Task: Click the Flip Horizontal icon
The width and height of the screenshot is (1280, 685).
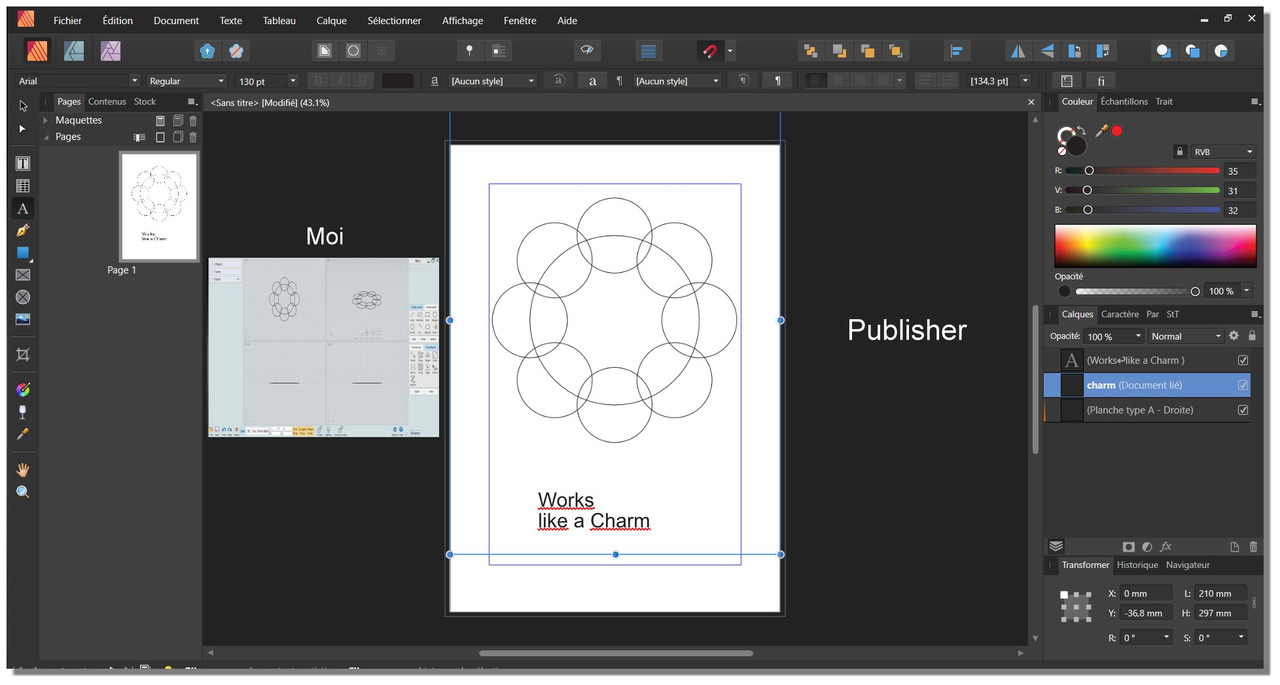Action: click(1017, 50)
